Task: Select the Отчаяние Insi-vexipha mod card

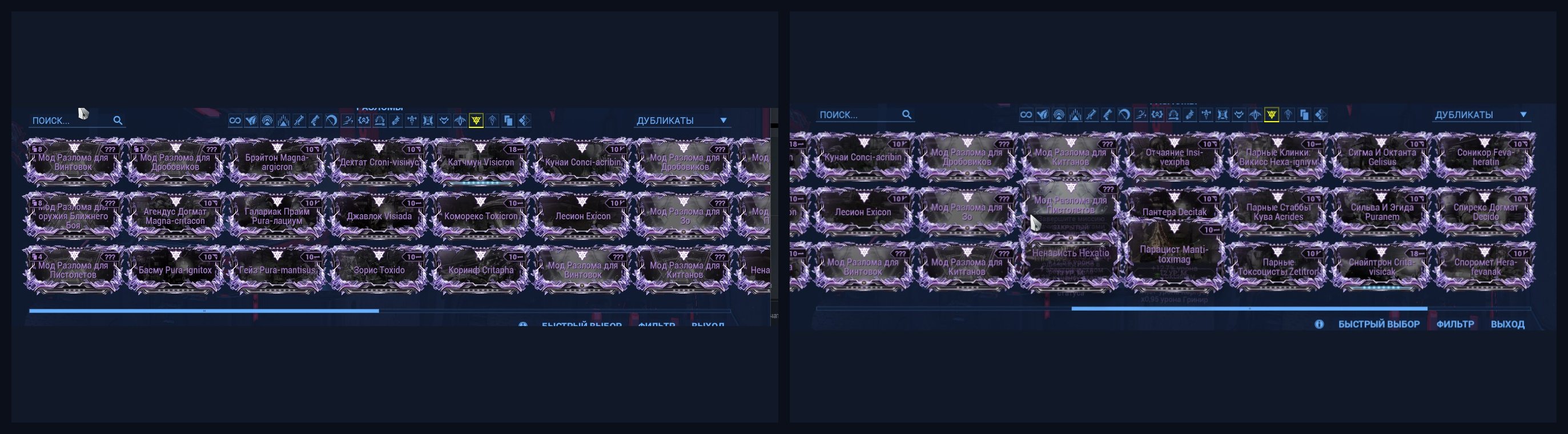Action: point(1174,157)
